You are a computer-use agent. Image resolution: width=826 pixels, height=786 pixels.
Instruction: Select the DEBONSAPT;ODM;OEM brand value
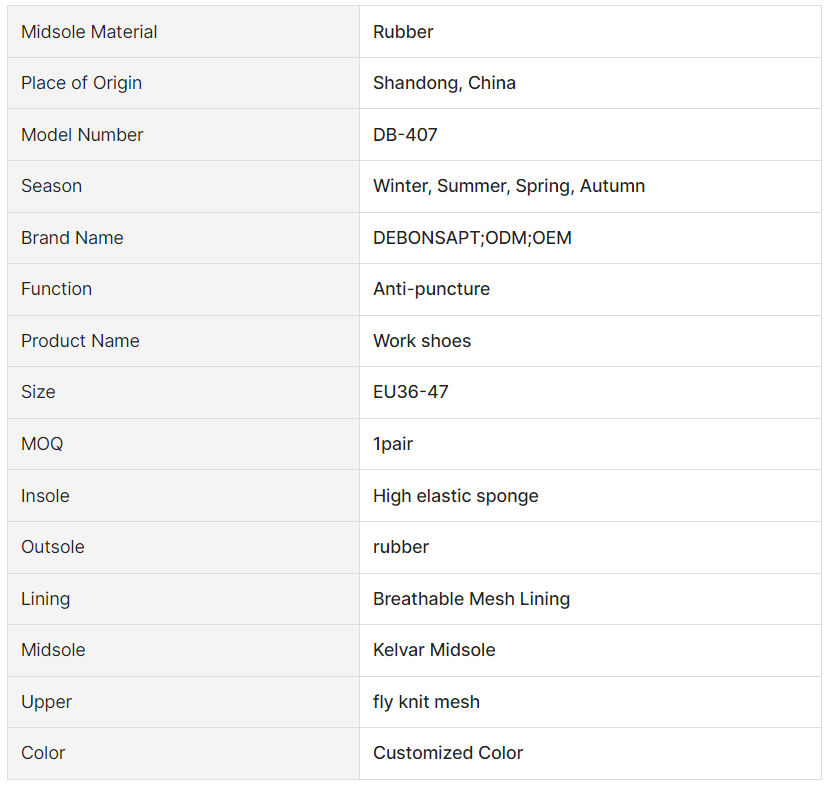(472, 238)
